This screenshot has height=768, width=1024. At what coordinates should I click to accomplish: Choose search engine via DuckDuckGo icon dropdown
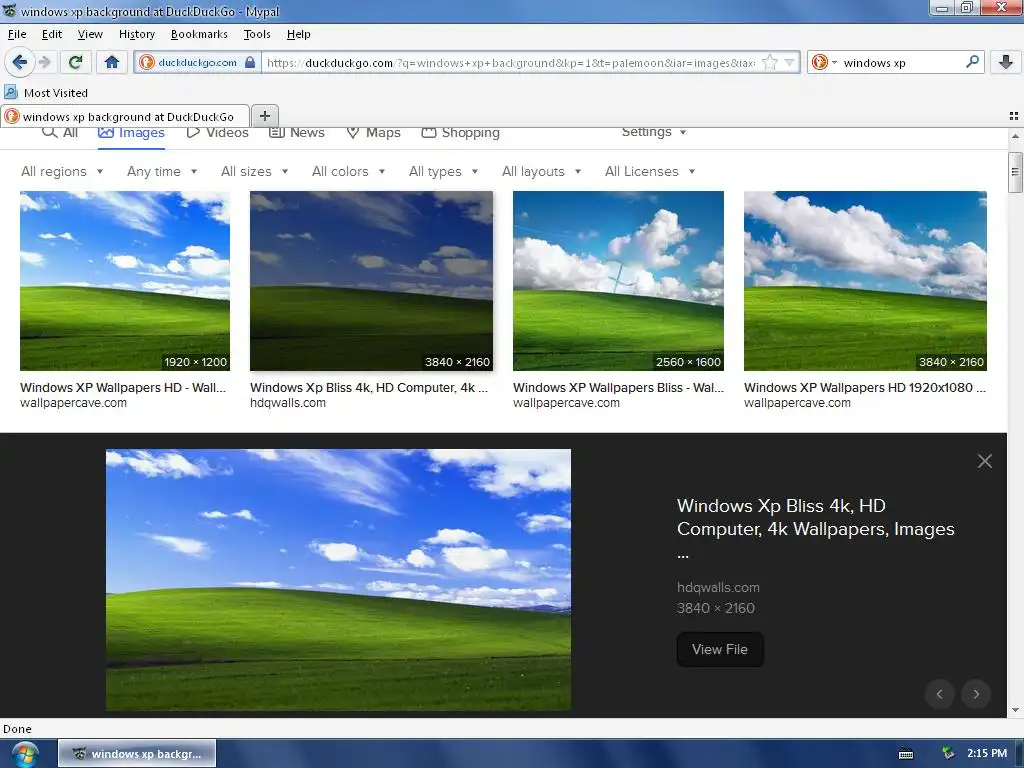pos(824,62)
